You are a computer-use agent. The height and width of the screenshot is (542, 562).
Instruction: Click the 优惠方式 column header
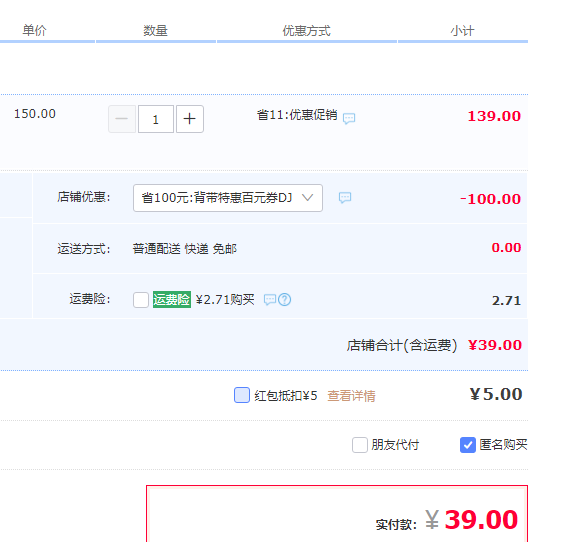click(x=306, y=31)
